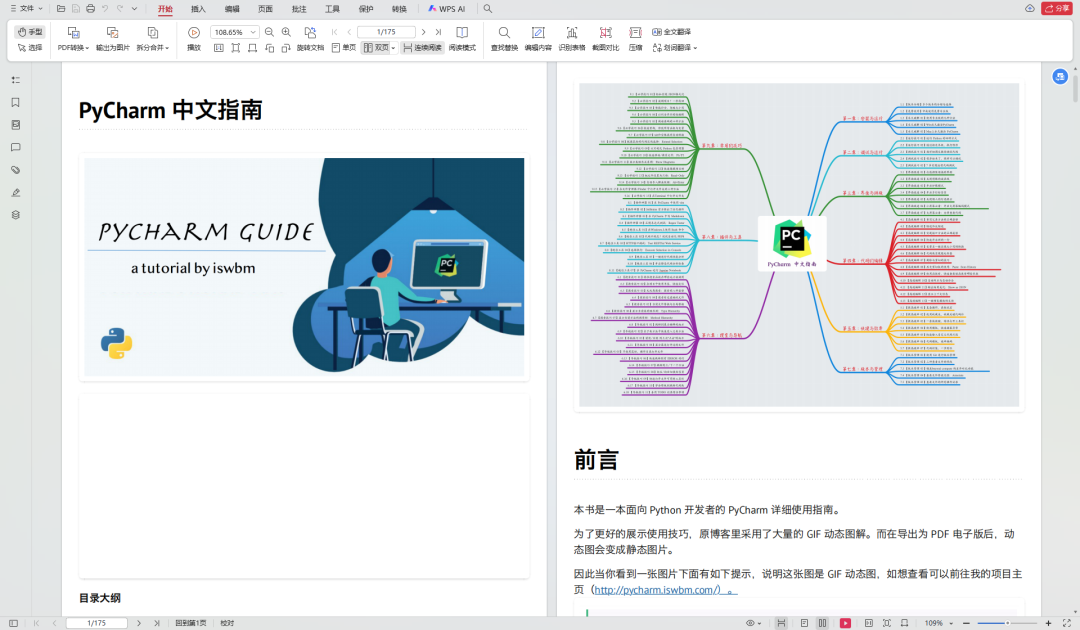Viewport: 1080px width, 630px height.
Task: Start slideshow with 播放 icon
Action: coord(194,32)
